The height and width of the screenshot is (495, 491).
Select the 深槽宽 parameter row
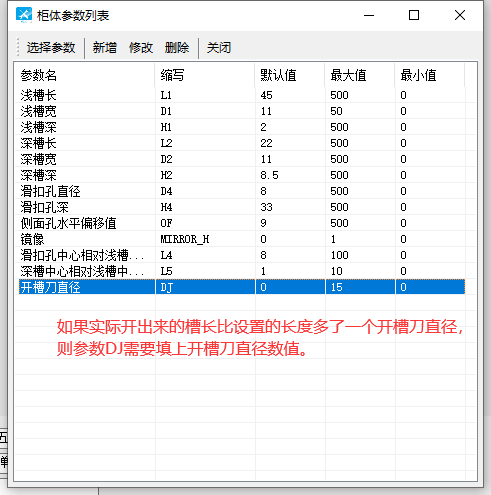pyautogui.click(x=242, y=159)
